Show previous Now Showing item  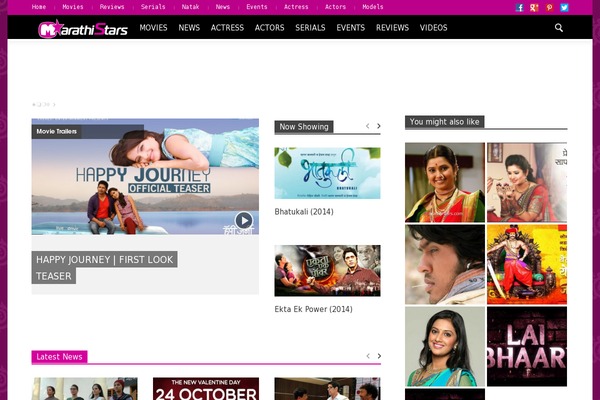(367, 126)
